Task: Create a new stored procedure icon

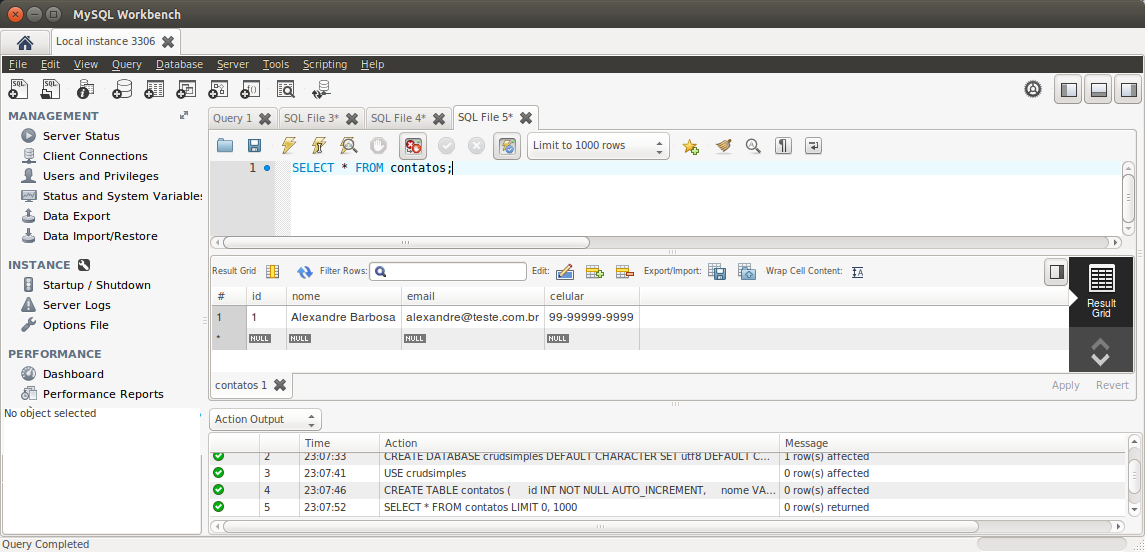Action: coord(218,89)
